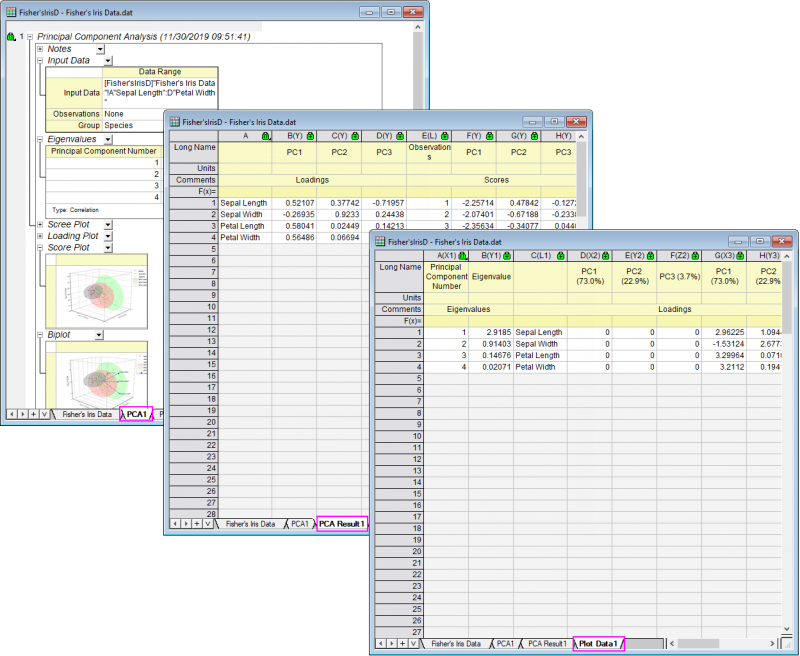
Task: Collapse the Eigenvalues node
Action: (40, 139)
